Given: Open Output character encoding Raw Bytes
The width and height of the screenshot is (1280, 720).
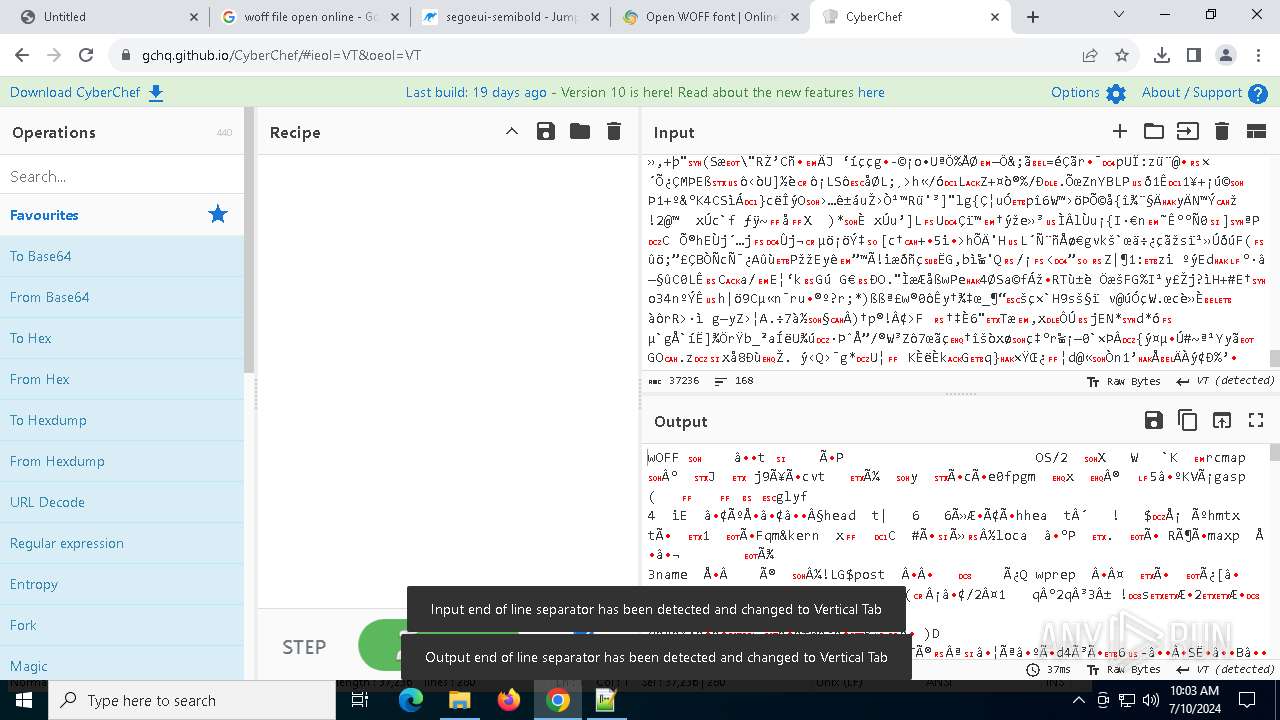Looking at the screenshot, I should pyautogui.click(x=1124, y=669).
